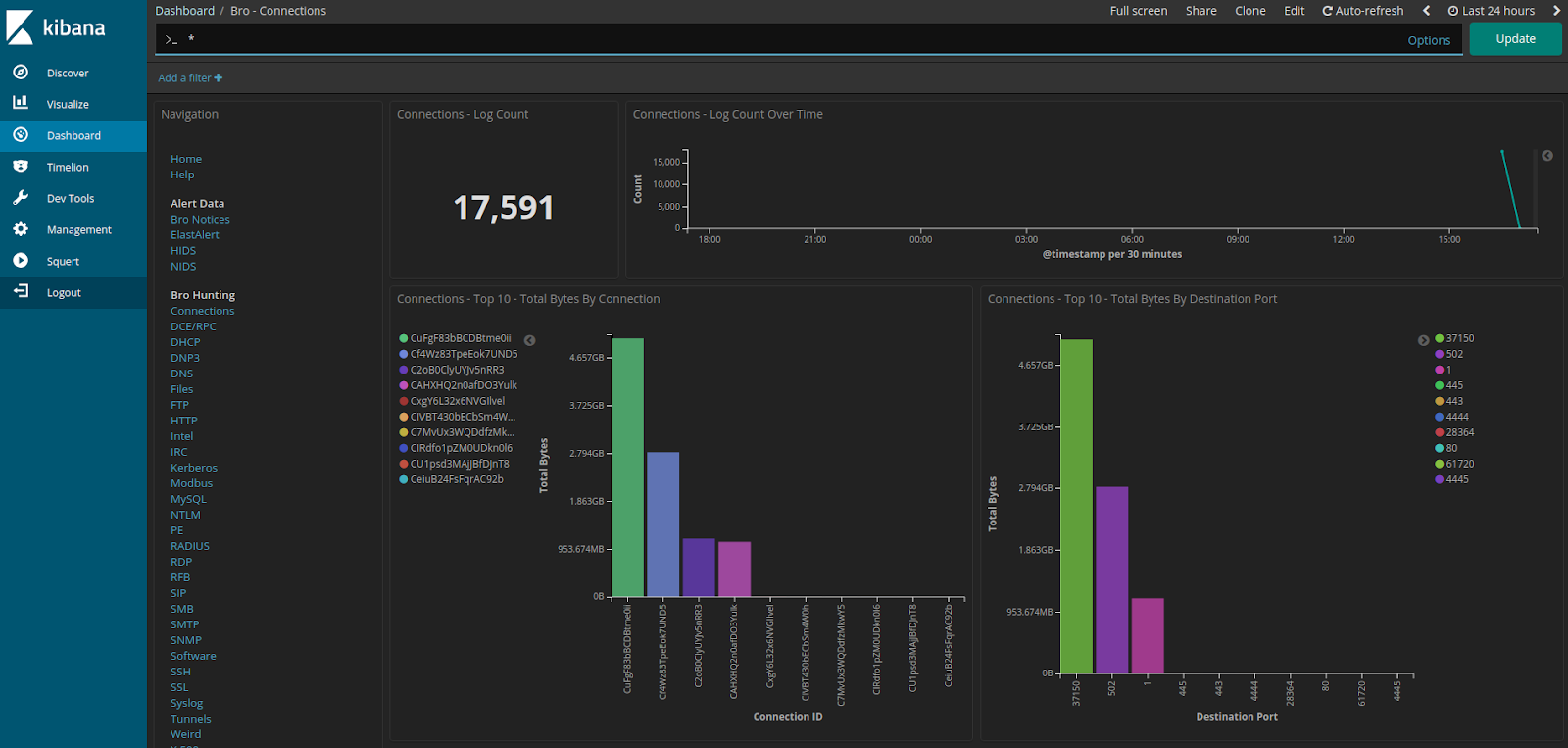This screenshot has width=1568, height=748.
Task: Click tallest green bar in Connection chart
Action: tap(627, 468)
